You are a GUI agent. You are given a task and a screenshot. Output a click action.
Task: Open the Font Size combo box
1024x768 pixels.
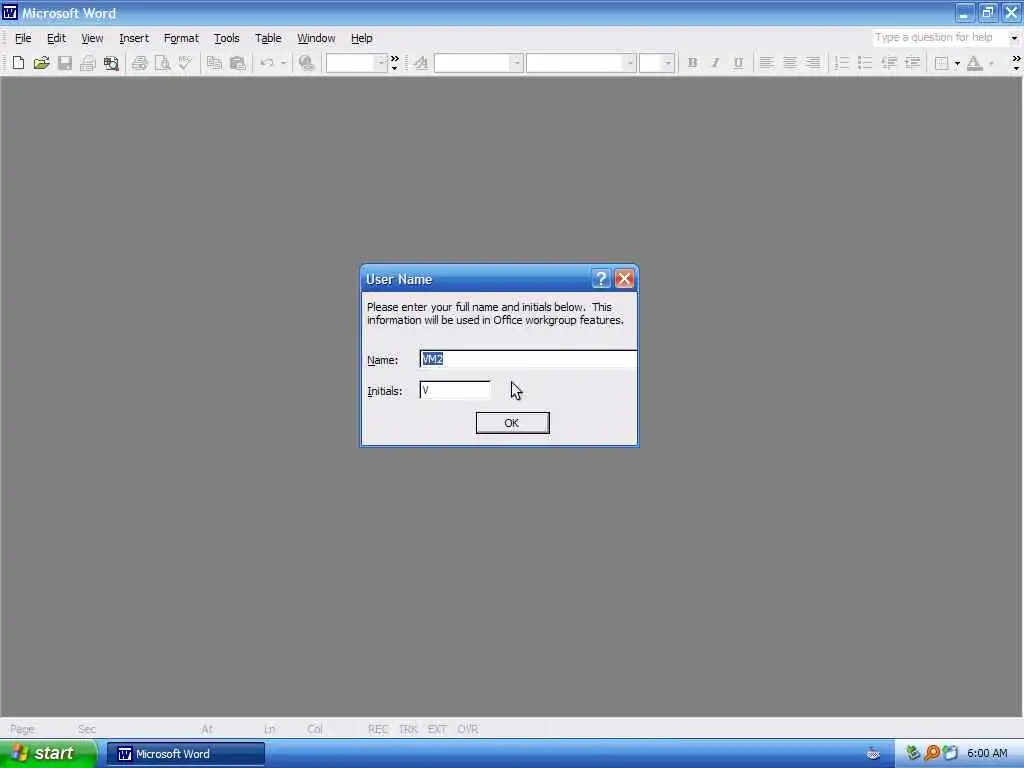point(656,63)
